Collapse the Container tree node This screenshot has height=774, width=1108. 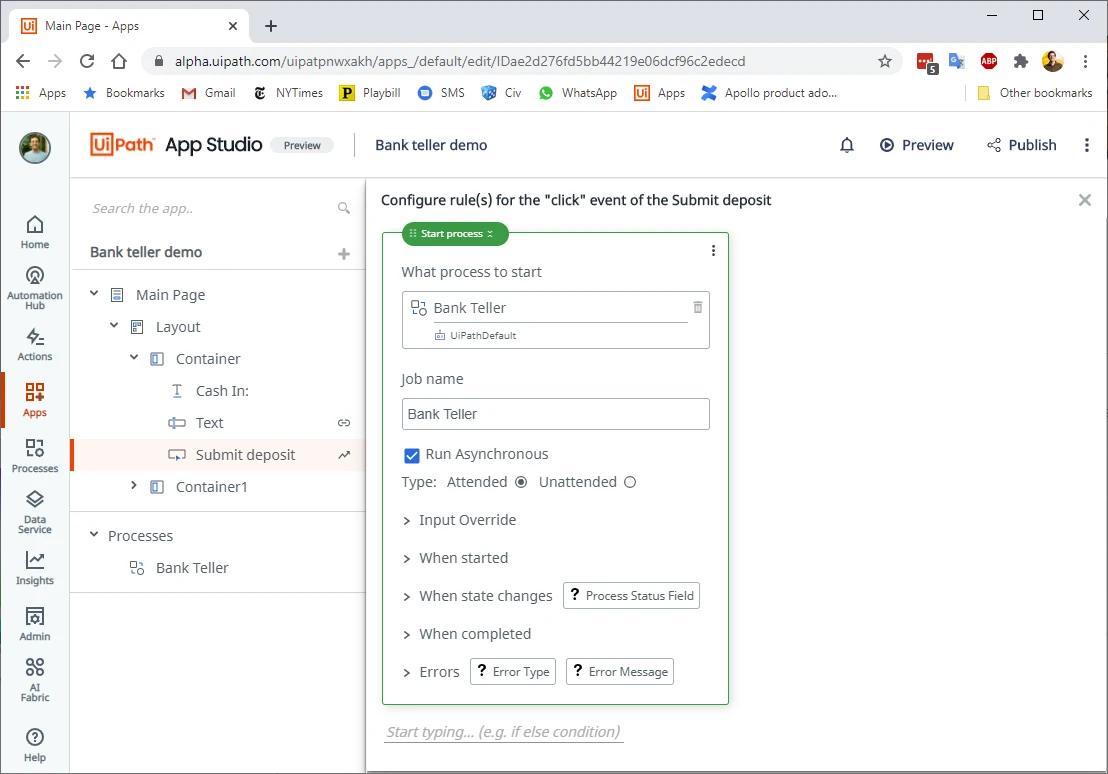134,357
